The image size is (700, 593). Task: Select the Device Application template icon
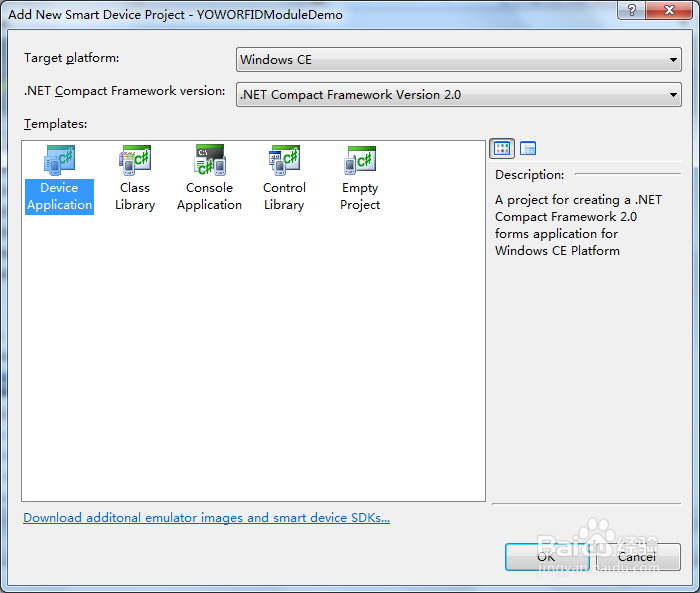pyautogui.click(x=59, y=161)
